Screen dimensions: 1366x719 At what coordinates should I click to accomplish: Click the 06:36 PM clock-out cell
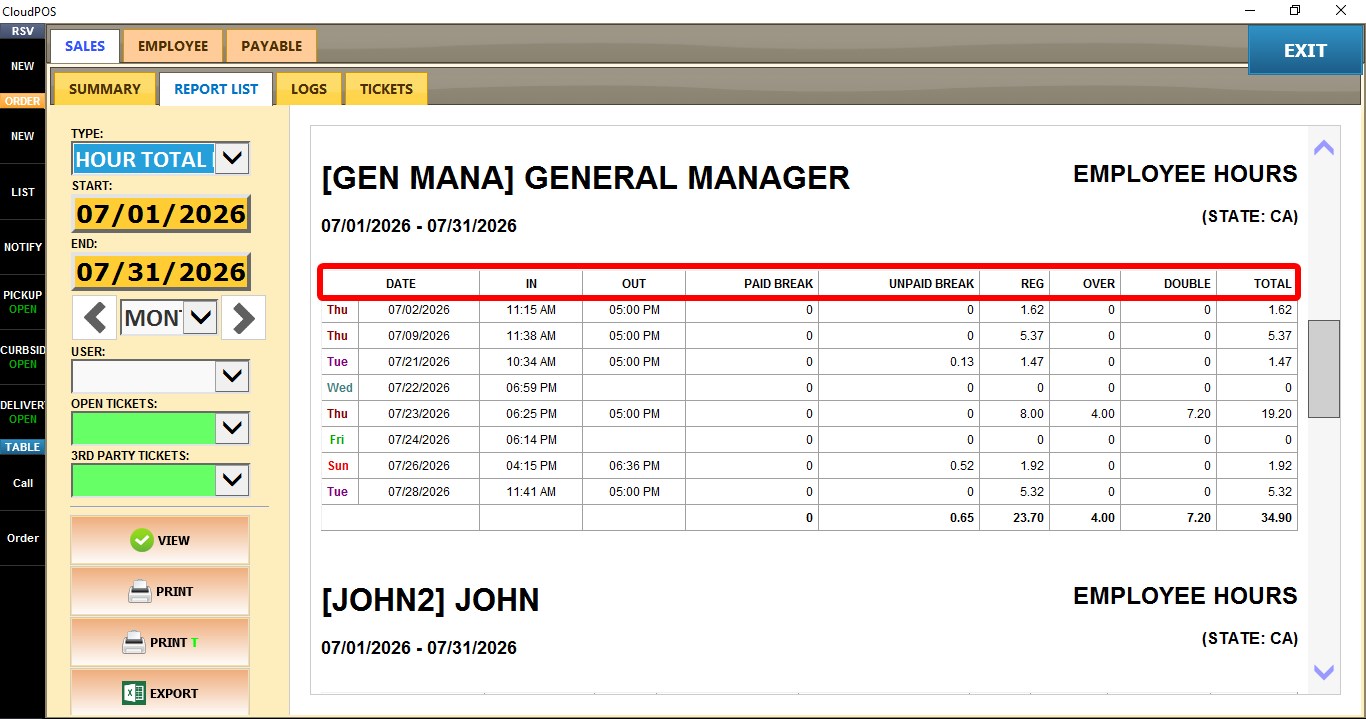click(x=634, y=466)
